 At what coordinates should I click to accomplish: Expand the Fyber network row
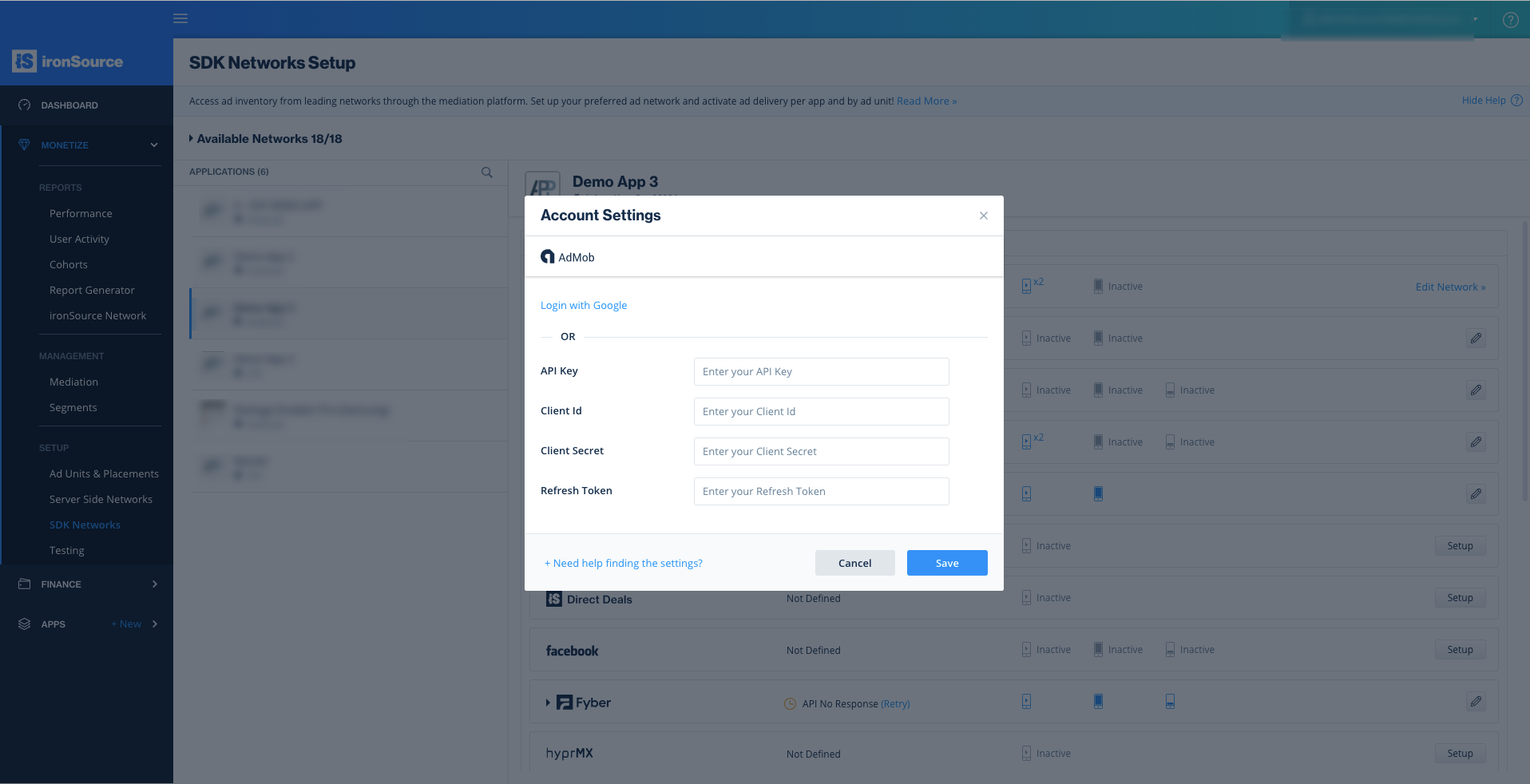546,703
